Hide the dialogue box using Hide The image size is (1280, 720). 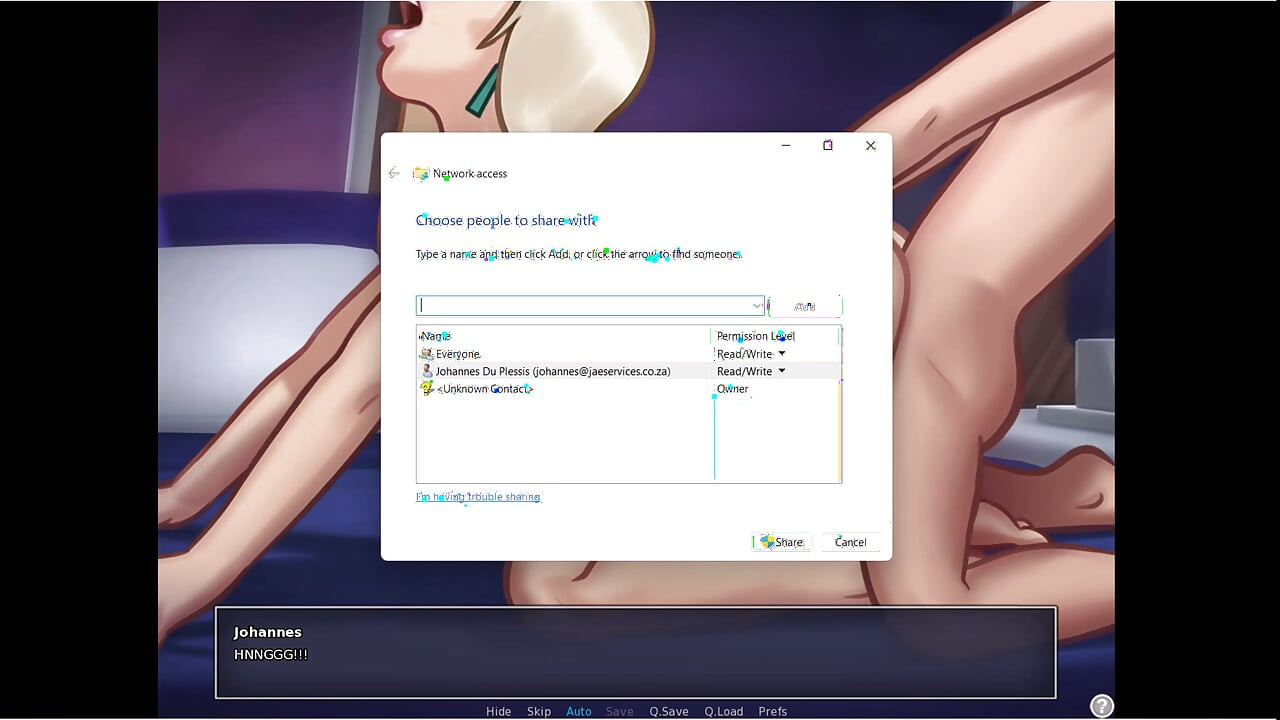click(x=498, y=711)
